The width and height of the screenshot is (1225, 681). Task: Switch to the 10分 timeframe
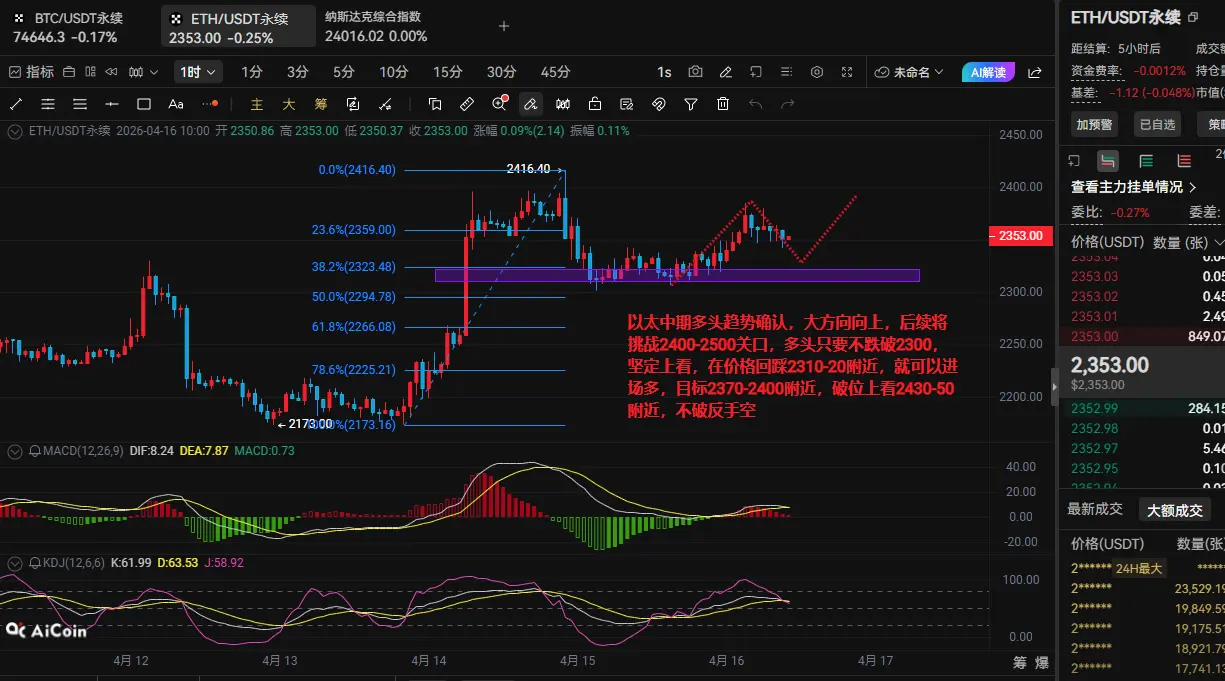[394, 72]
